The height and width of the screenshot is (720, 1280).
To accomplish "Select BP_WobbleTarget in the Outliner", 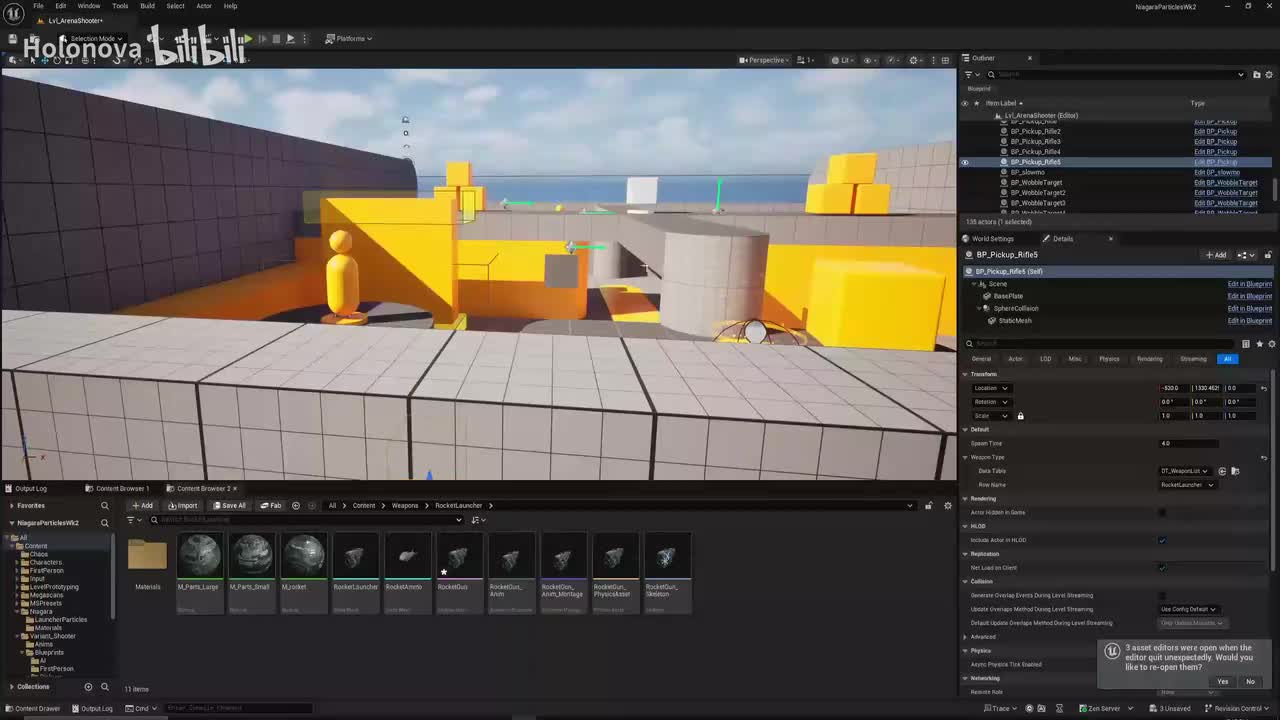I will tap(1036, 183).
